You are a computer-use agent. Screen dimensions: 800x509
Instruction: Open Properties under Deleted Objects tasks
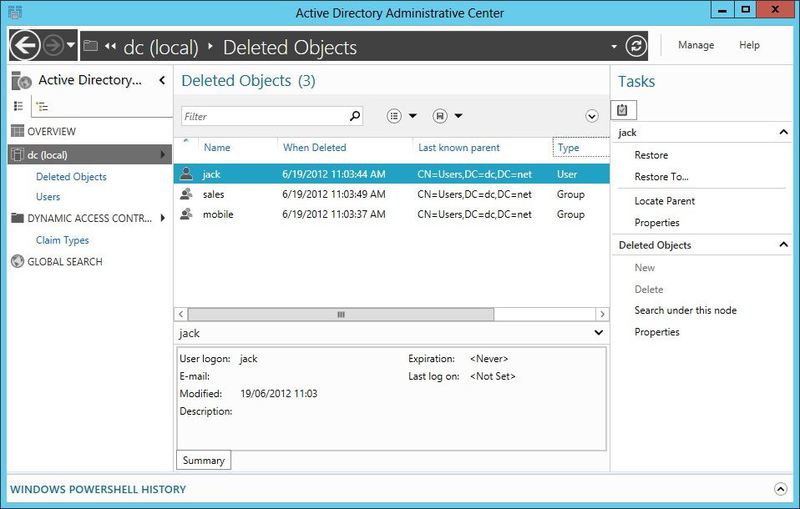click(657, 332)
